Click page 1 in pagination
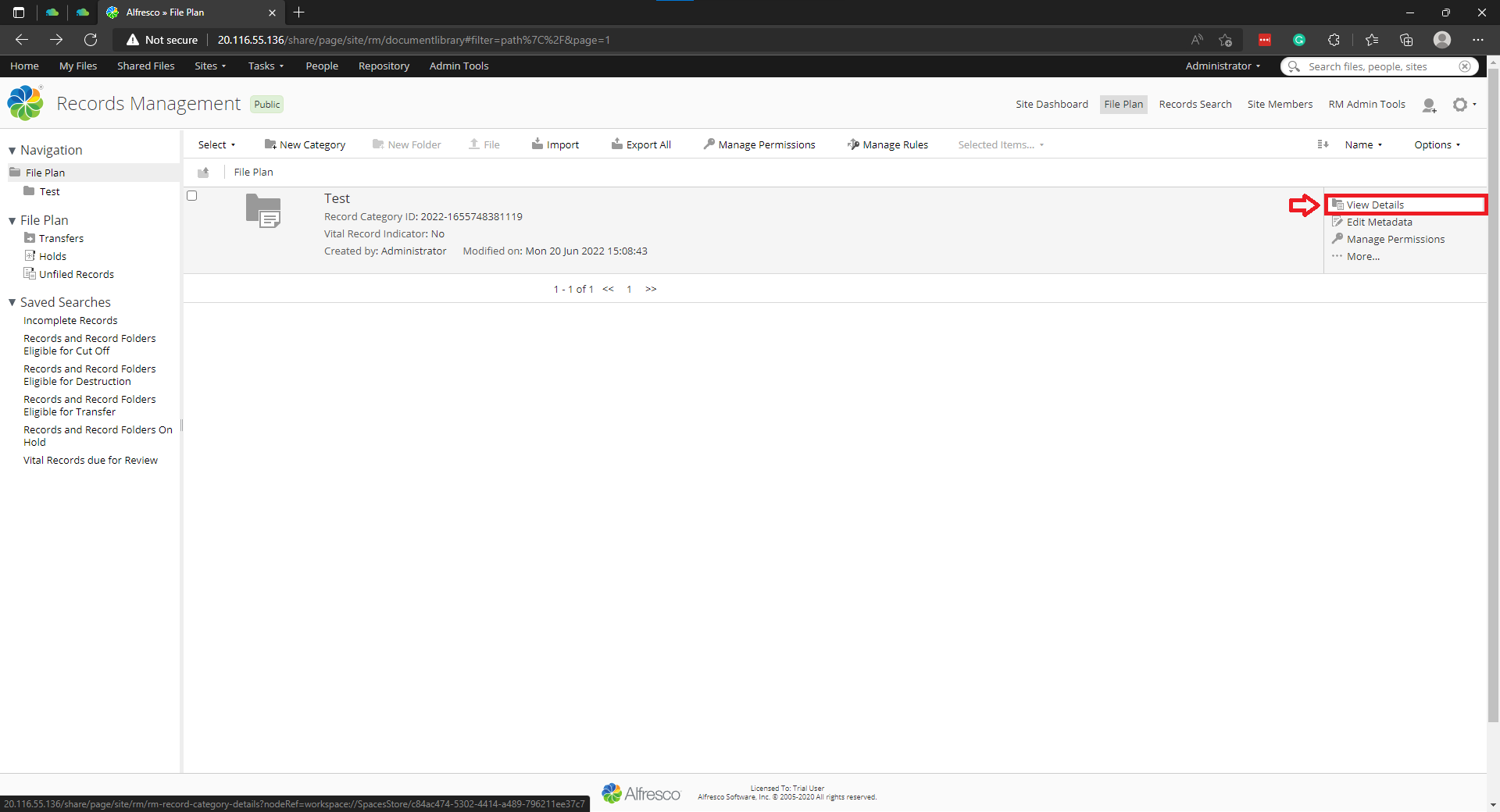This screenshot has height=812, width=1500. point(629,289)
